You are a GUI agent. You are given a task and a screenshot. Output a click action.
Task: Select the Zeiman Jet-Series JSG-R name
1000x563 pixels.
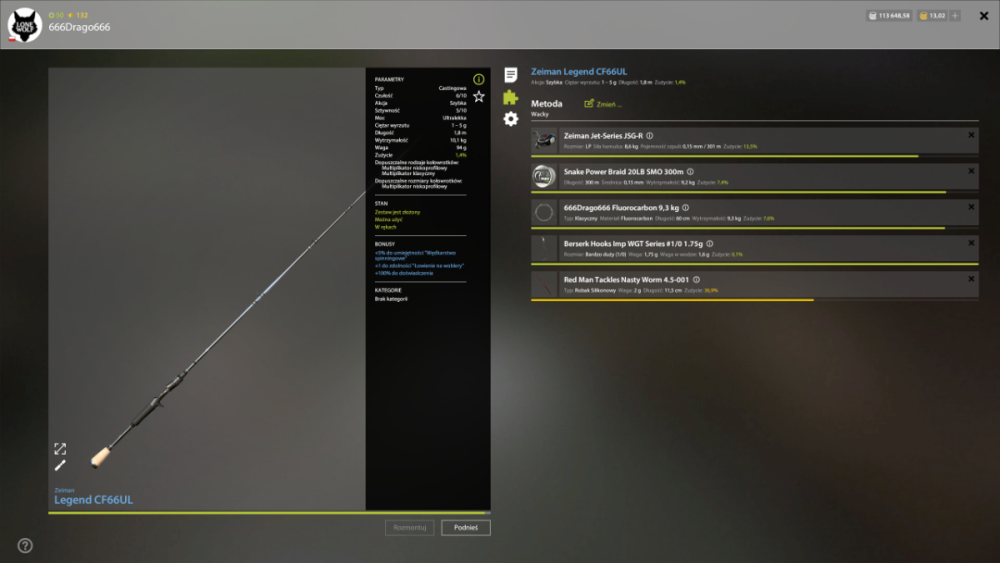(603, 136)
